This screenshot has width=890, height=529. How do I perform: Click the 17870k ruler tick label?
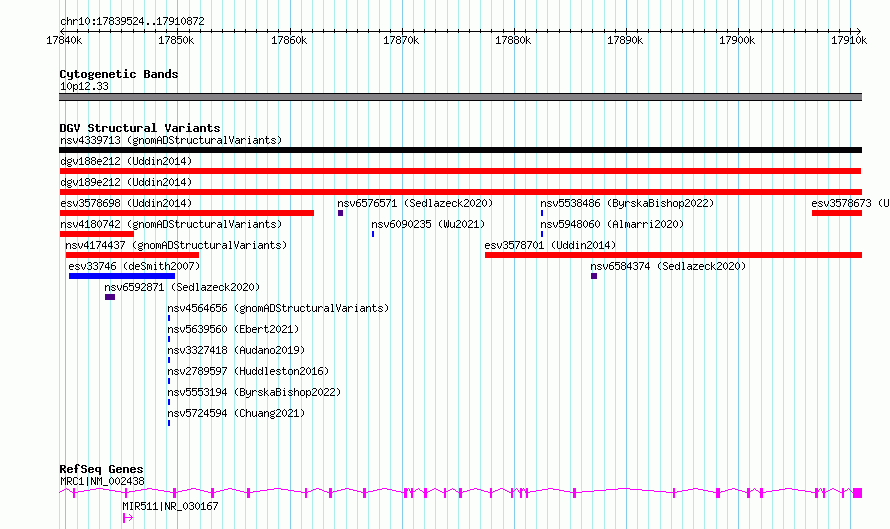[401, 40]
